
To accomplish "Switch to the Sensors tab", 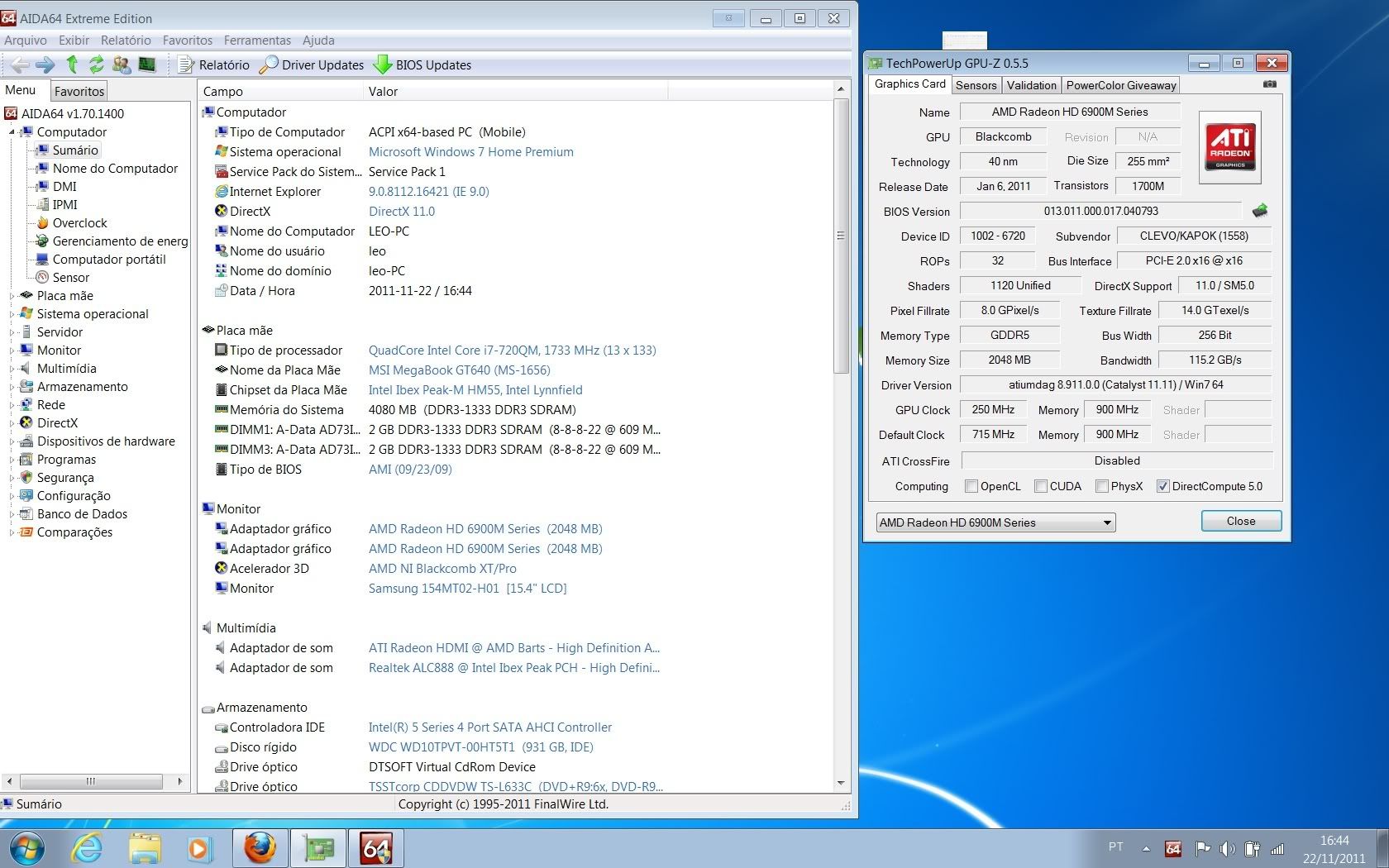I will 976,85.
